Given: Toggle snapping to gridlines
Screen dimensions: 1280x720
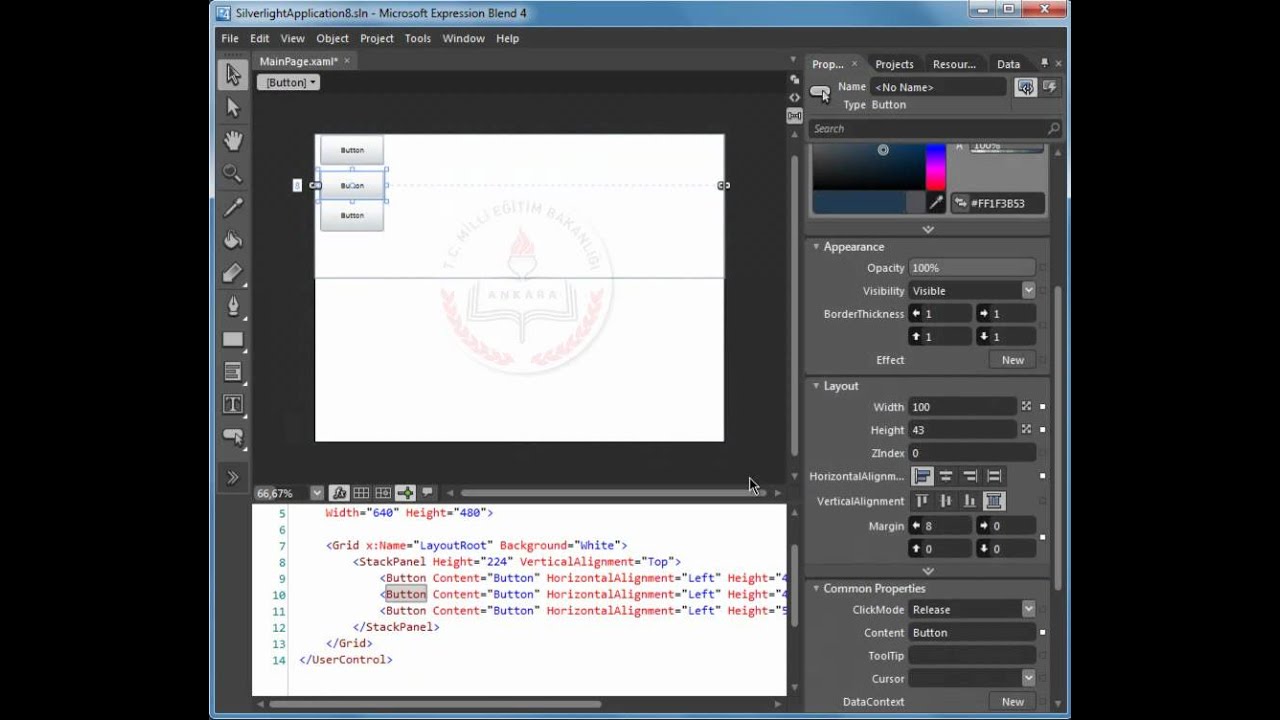Looking at the screenshot, I should [x=383, y=493].
